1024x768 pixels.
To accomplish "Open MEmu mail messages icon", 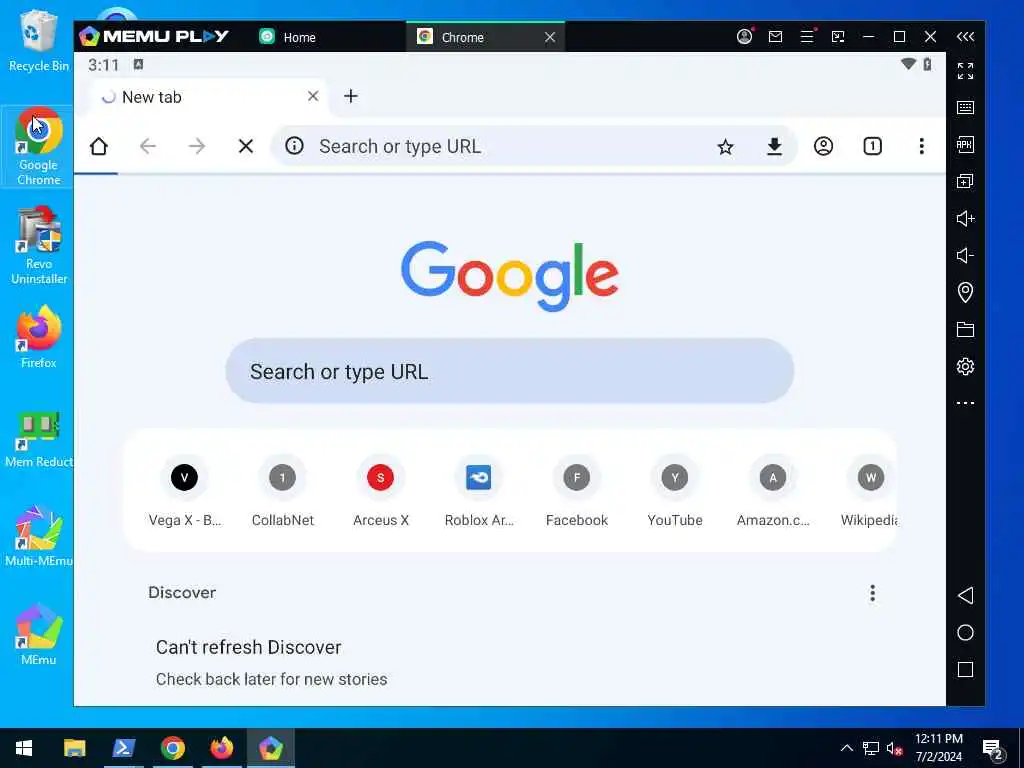I will pyautogui.click(x=775, y=37).
